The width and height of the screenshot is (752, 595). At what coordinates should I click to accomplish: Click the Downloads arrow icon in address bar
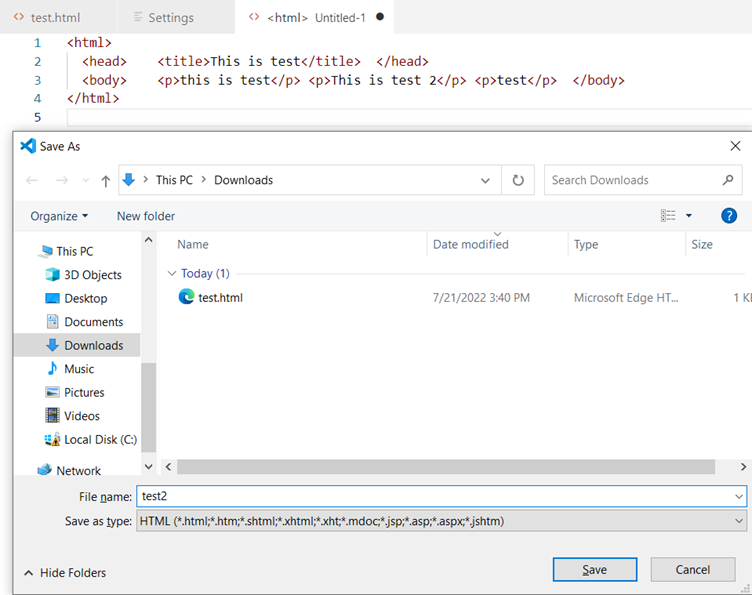point(129,180)
